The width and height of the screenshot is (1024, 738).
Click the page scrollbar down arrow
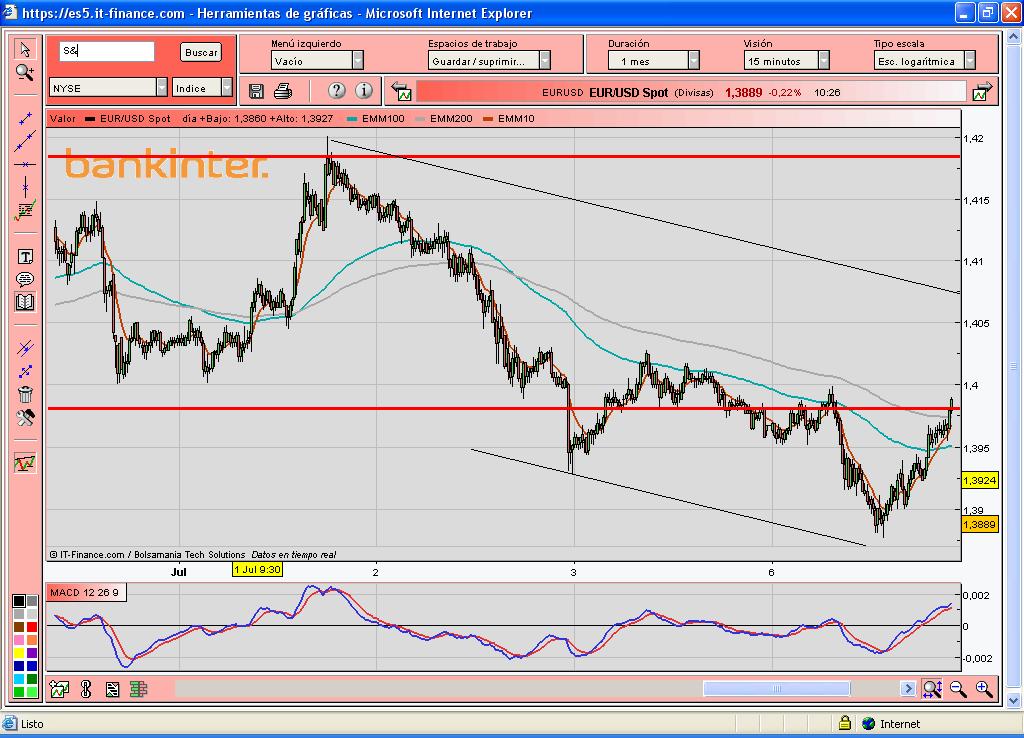pos(1013,700)
